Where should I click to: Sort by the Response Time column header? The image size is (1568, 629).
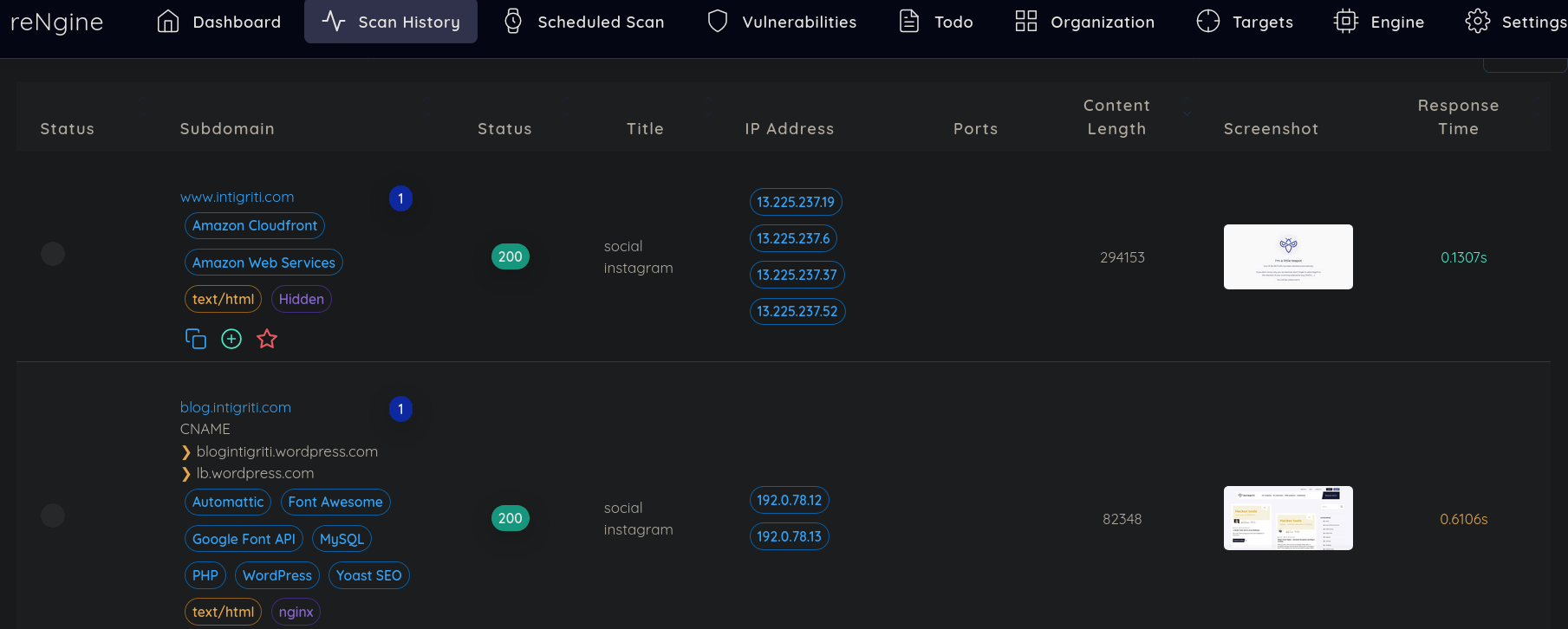(1459, 117)
